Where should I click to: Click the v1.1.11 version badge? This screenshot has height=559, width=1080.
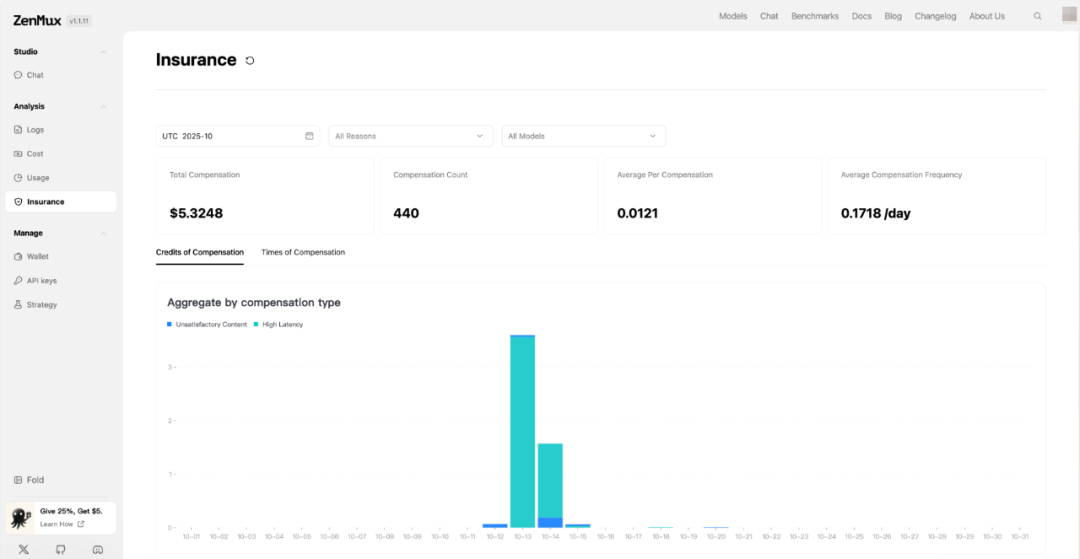coord(79,21)
